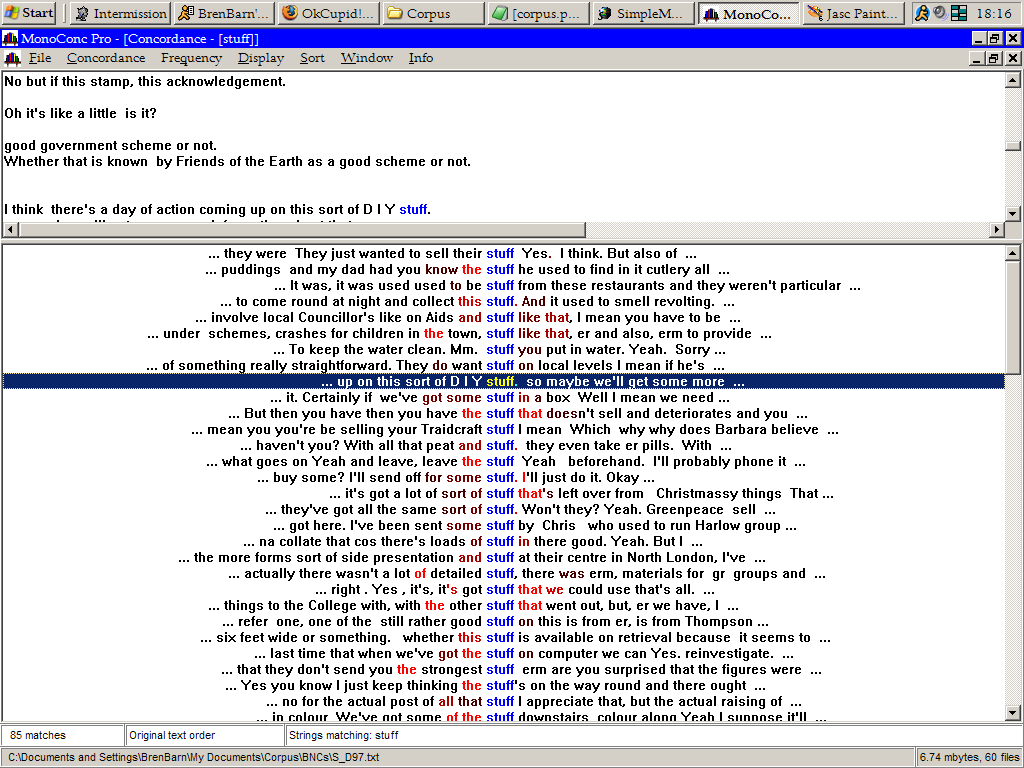Click the MonoConc document icon beside File menu
The width and height of the screenshot is (1024, 768).
[12, 58]
